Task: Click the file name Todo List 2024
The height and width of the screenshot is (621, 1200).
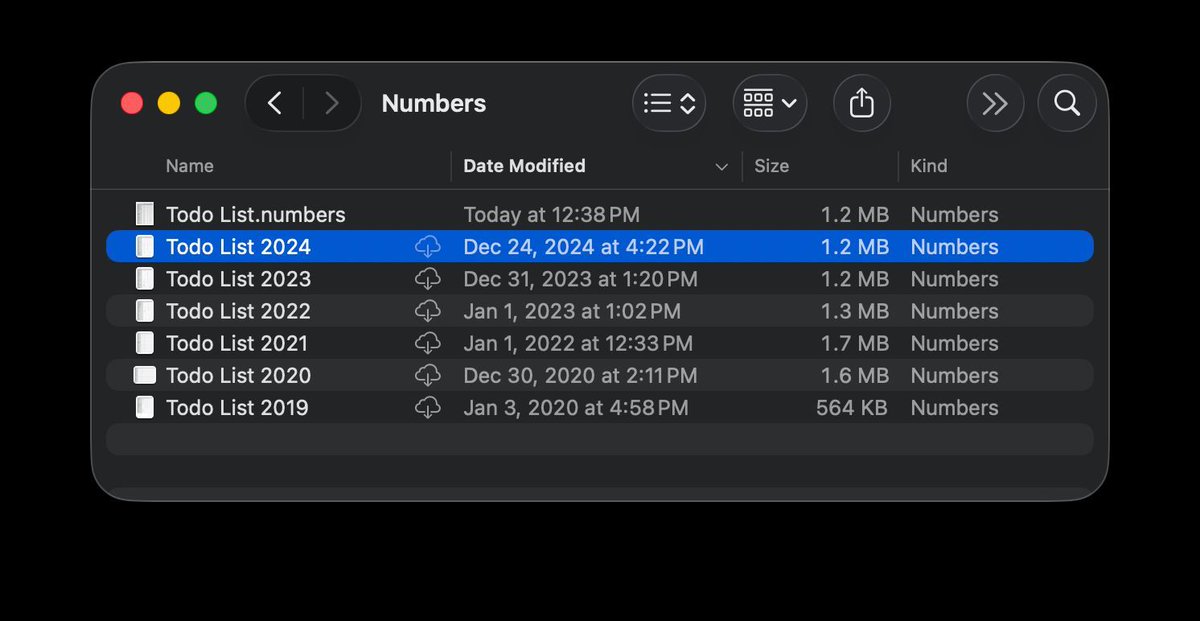Action: [x=238, y=246]
